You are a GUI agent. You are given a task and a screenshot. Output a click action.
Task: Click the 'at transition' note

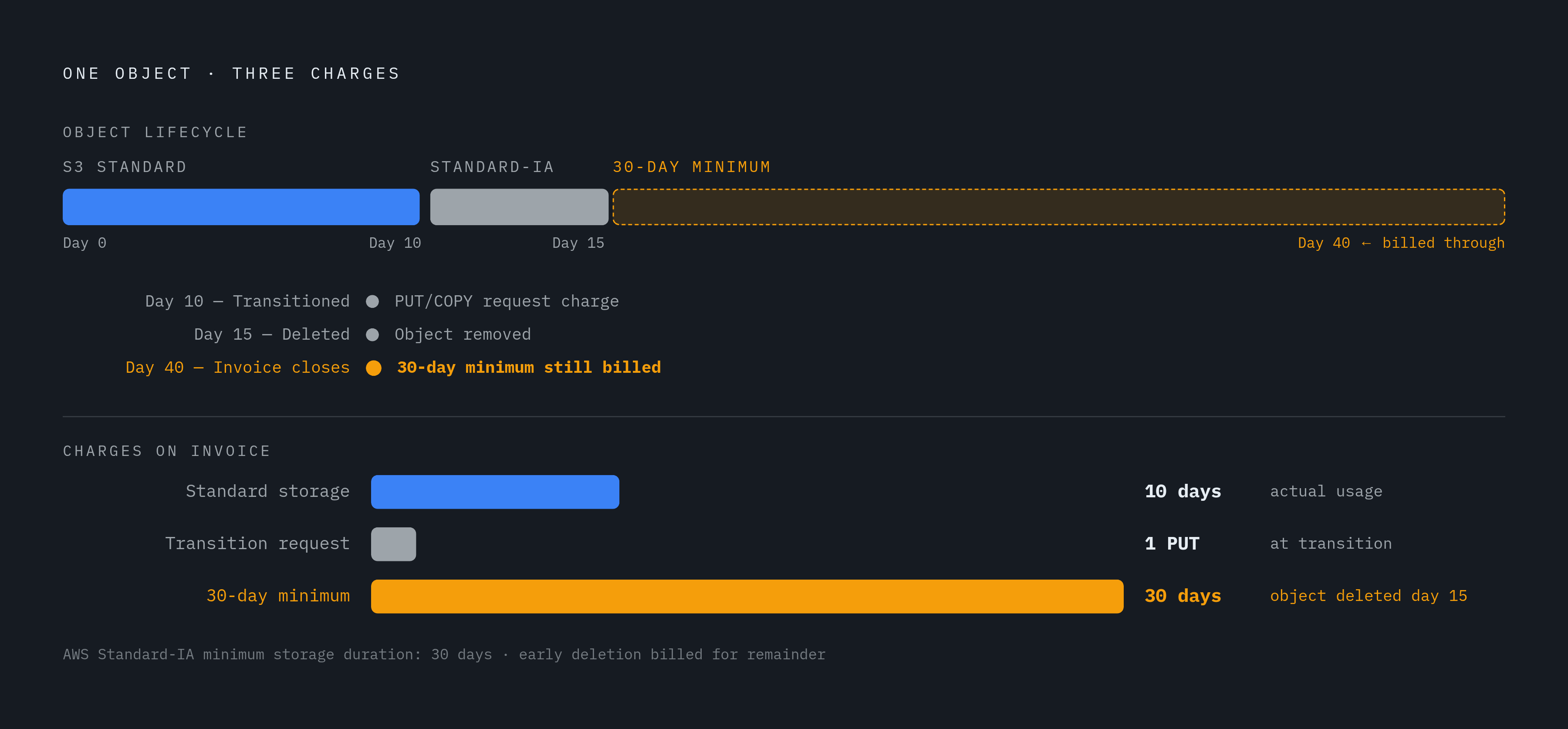pyautogui.click(x=1331, y=544)
